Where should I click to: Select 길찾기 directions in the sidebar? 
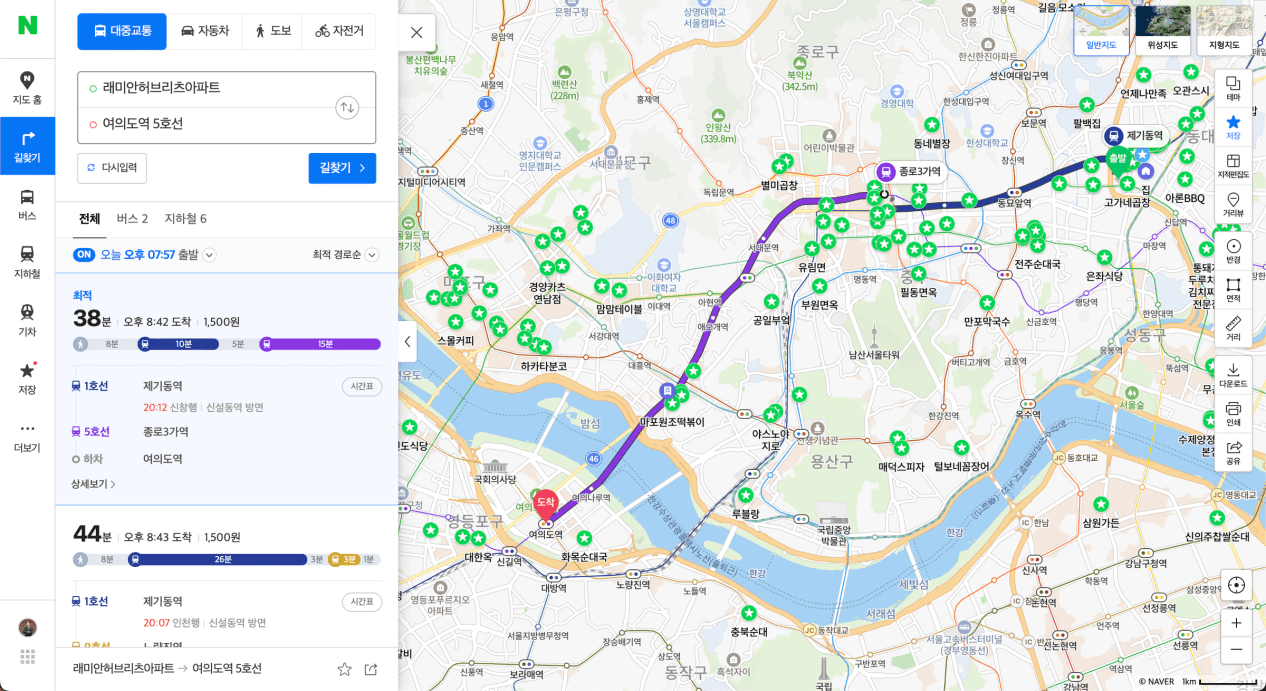point(27,146)
